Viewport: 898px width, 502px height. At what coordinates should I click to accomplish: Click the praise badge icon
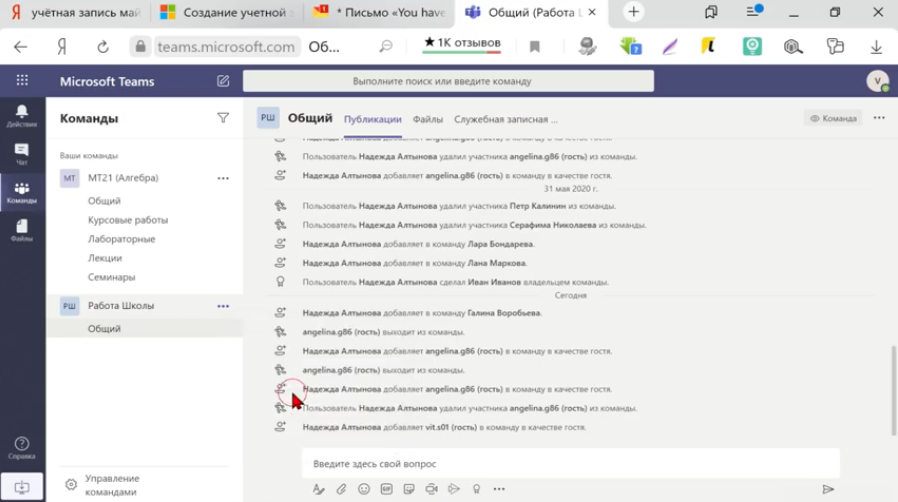click(476, 489)
